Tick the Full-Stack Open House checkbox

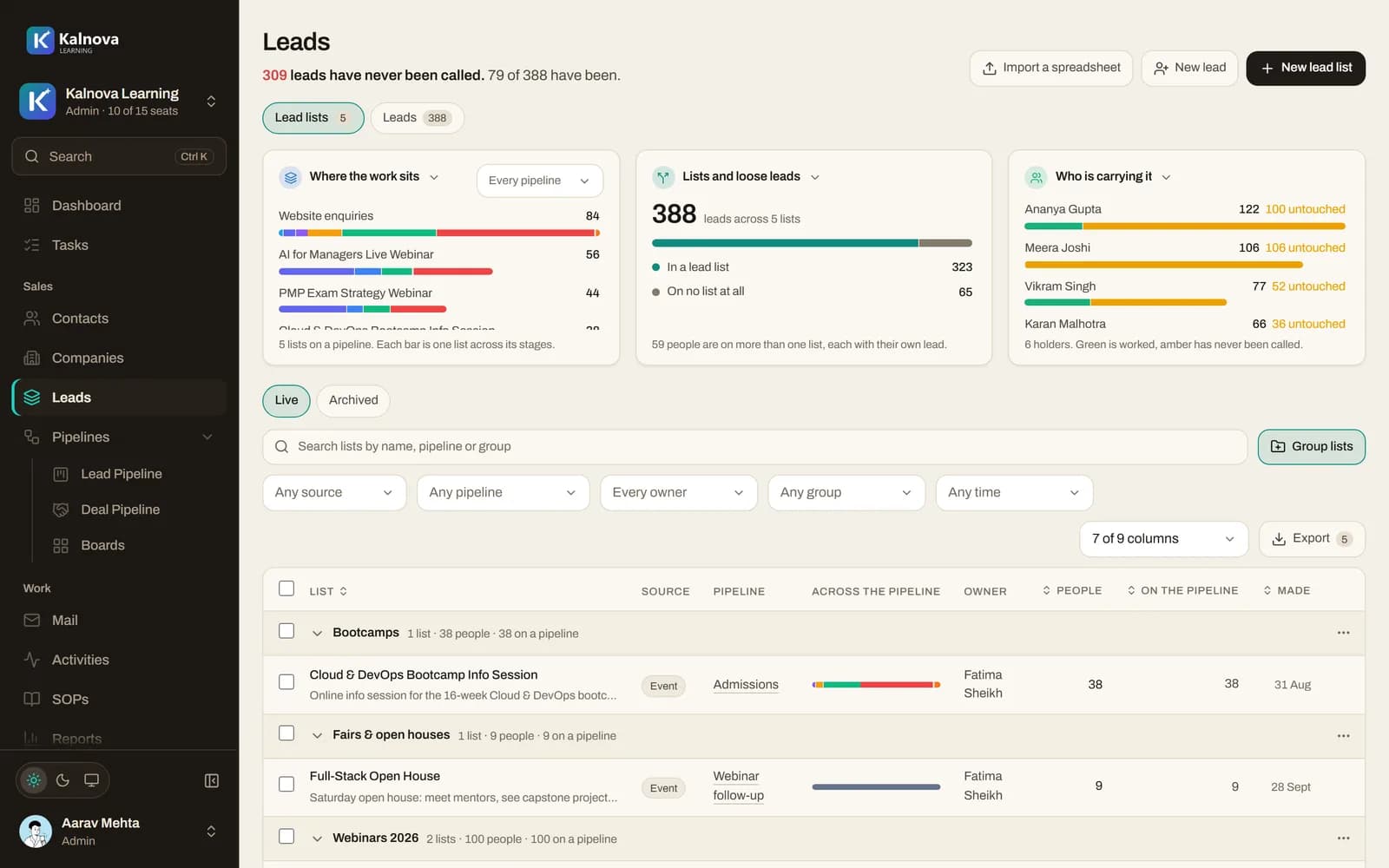[286, 784]
